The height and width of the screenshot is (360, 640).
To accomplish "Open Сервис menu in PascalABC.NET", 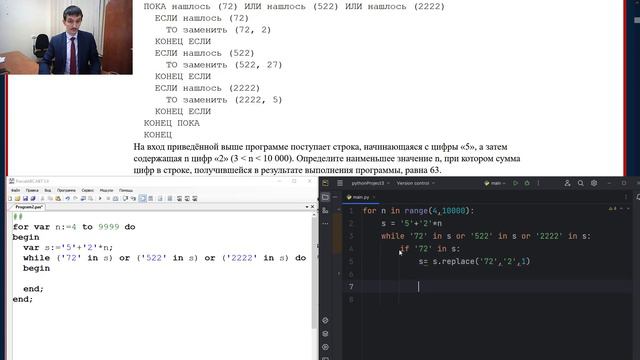I will [87, 190].
